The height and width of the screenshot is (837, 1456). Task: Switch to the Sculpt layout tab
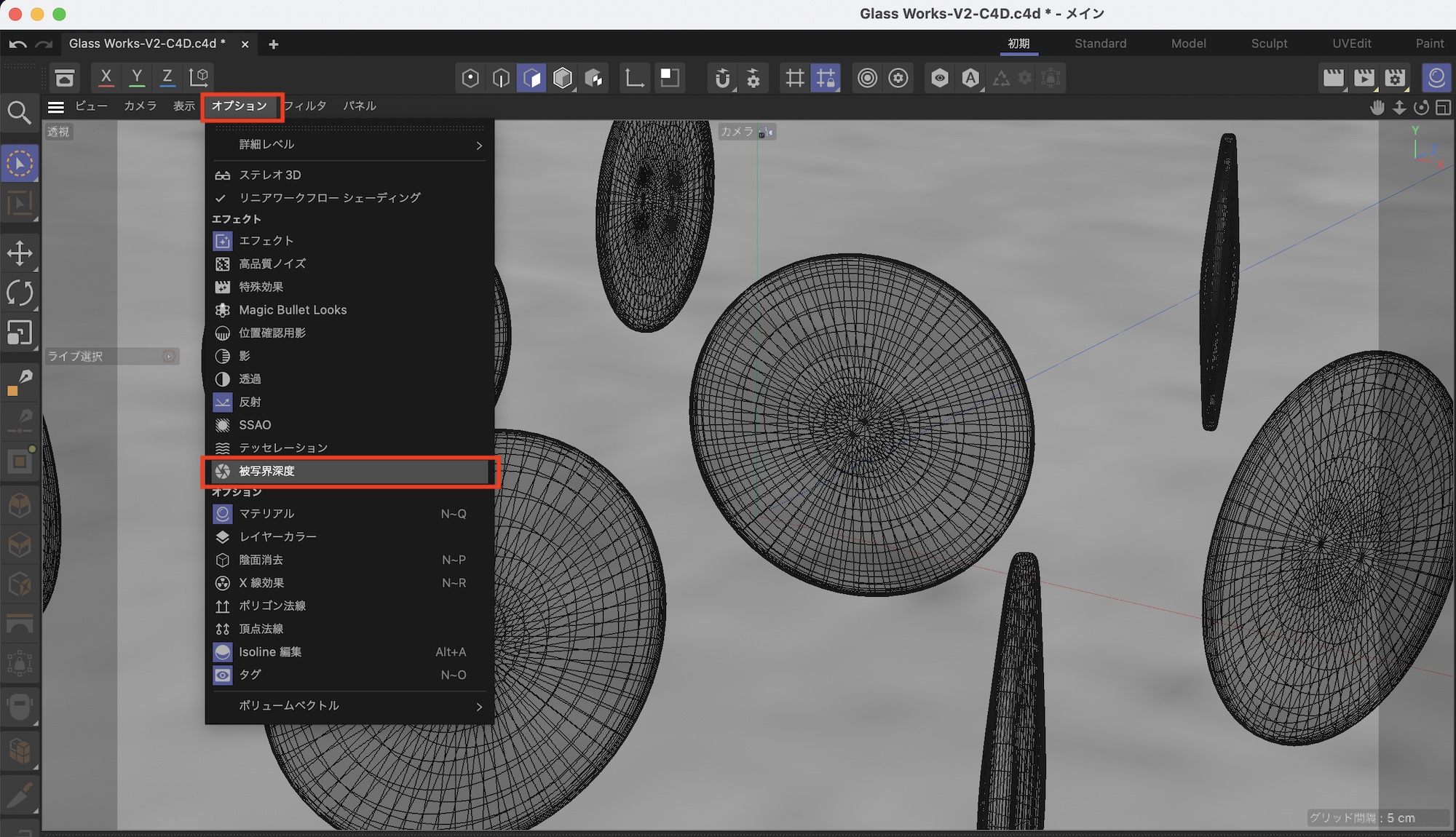coord(1269,44)
